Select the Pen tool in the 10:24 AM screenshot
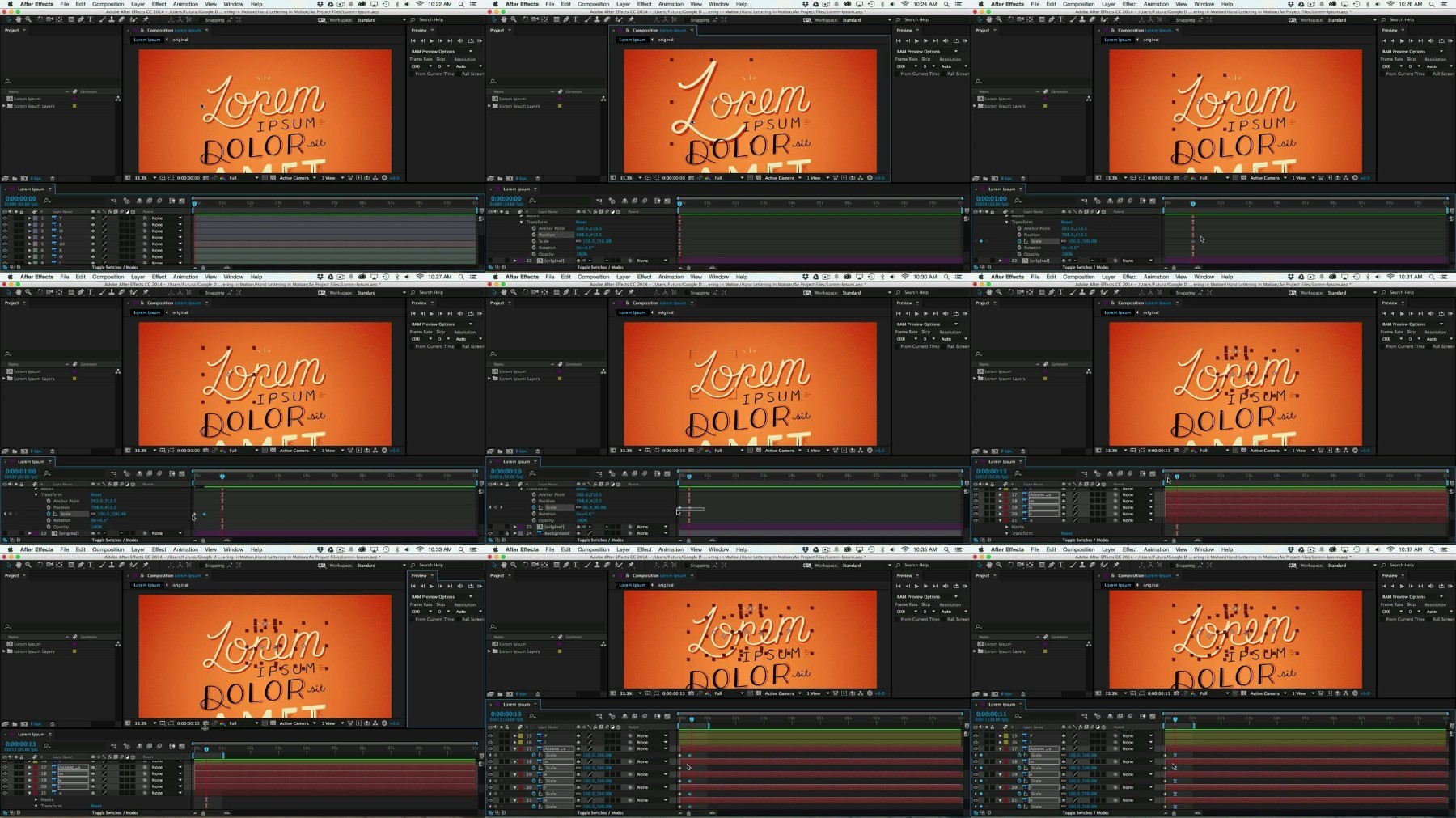Viewport: 1456px width, 818px height. point(566,19)
